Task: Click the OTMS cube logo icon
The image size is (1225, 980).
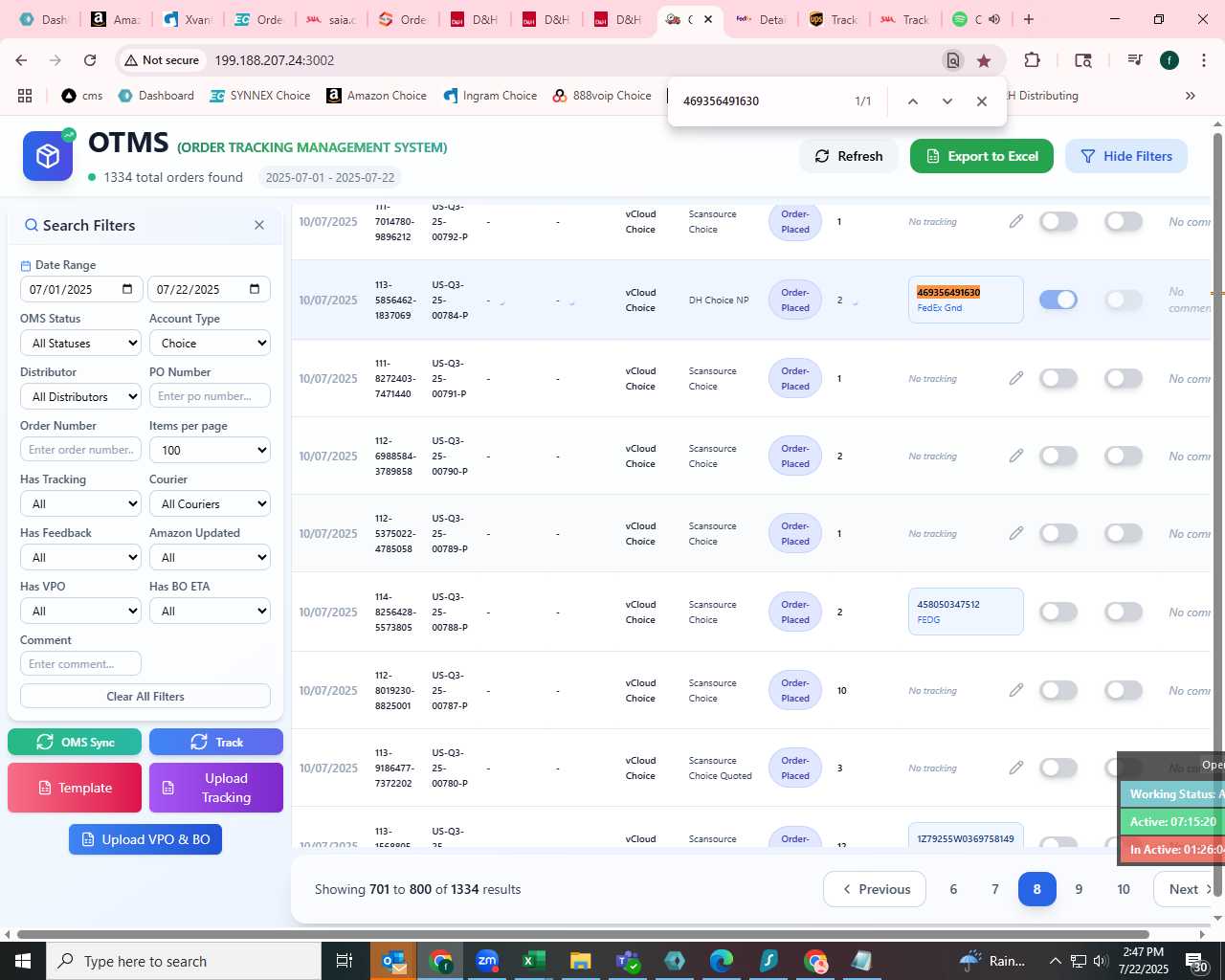Action: pyautogui.click(x=48, y=156)
